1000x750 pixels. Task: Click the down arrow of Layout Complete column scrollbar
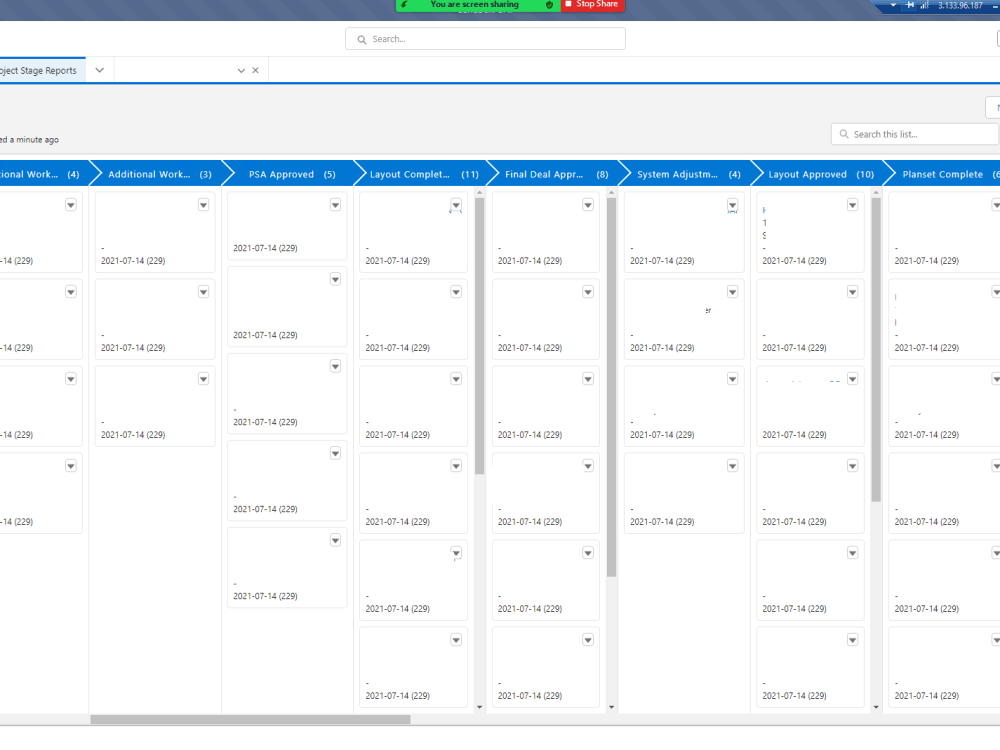[x=480, y=707]
